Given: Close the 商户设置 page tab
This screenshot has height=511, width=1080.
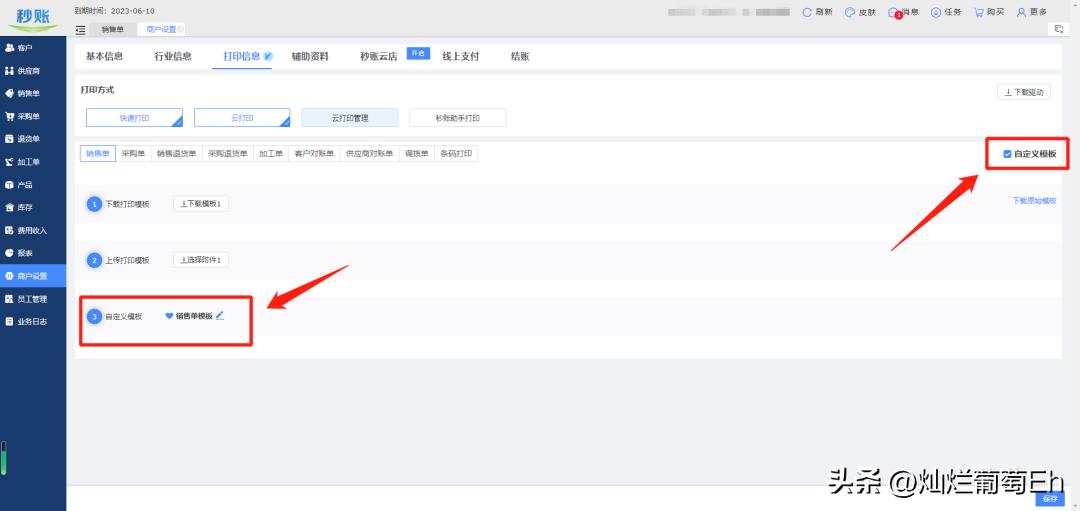Looking at the screenshot, I should pos(182,30).
